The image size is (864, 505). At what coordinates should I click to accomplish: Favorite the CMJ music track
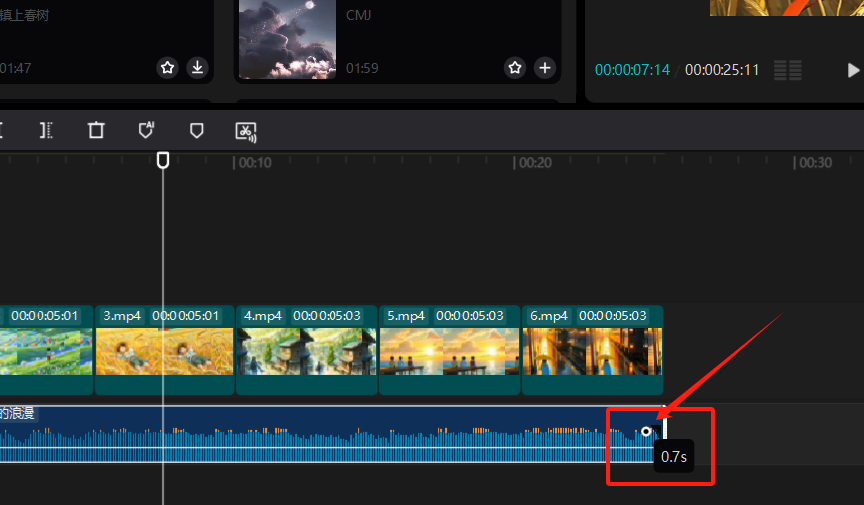pyautogui.click(x=515, y=68)
